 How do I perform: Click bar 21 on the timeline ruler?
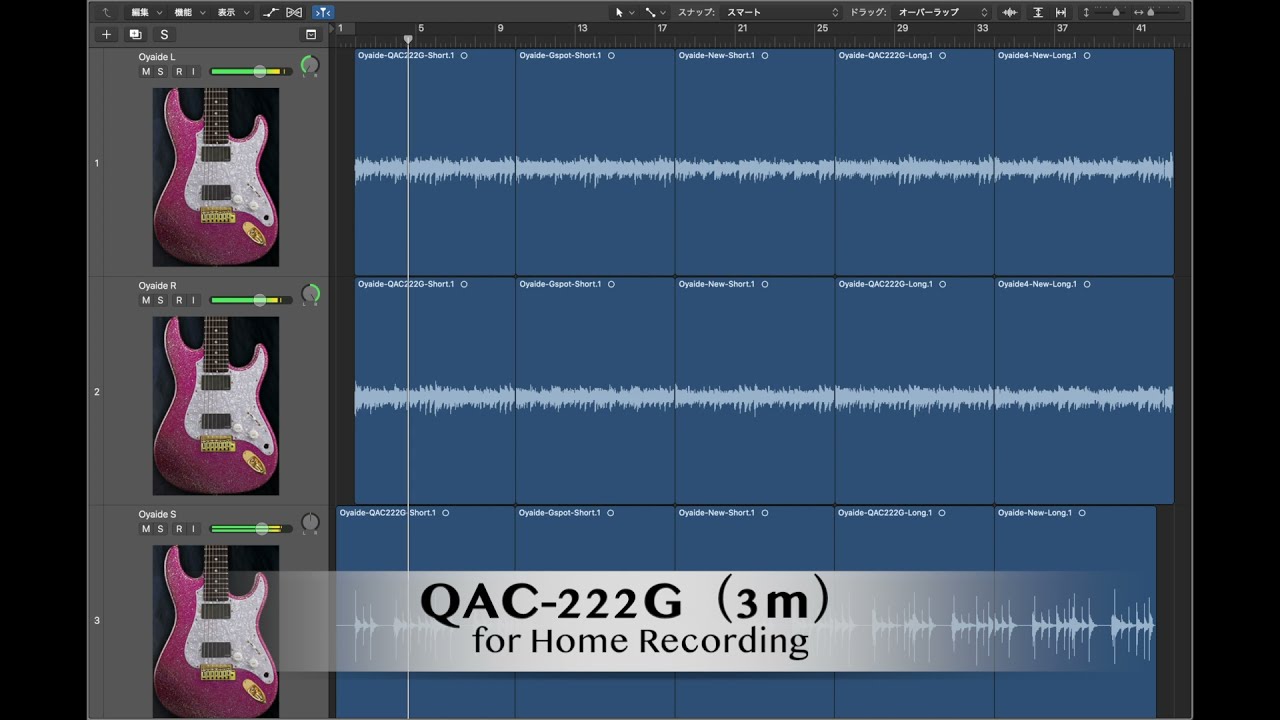[x=742, y=28]
